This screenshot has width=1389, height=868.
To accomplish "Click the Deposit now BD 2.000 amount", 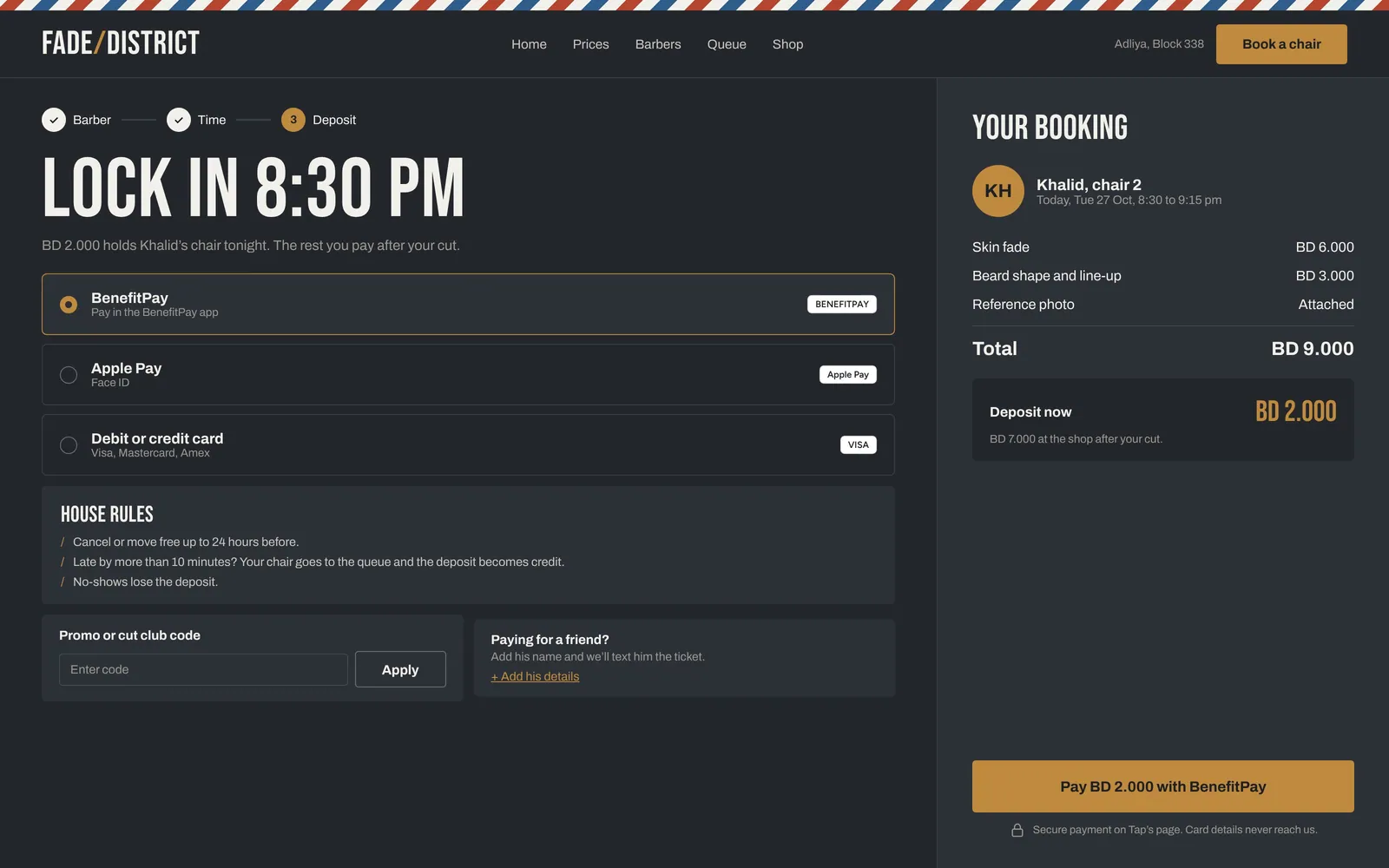I will tap(1296, 411).
